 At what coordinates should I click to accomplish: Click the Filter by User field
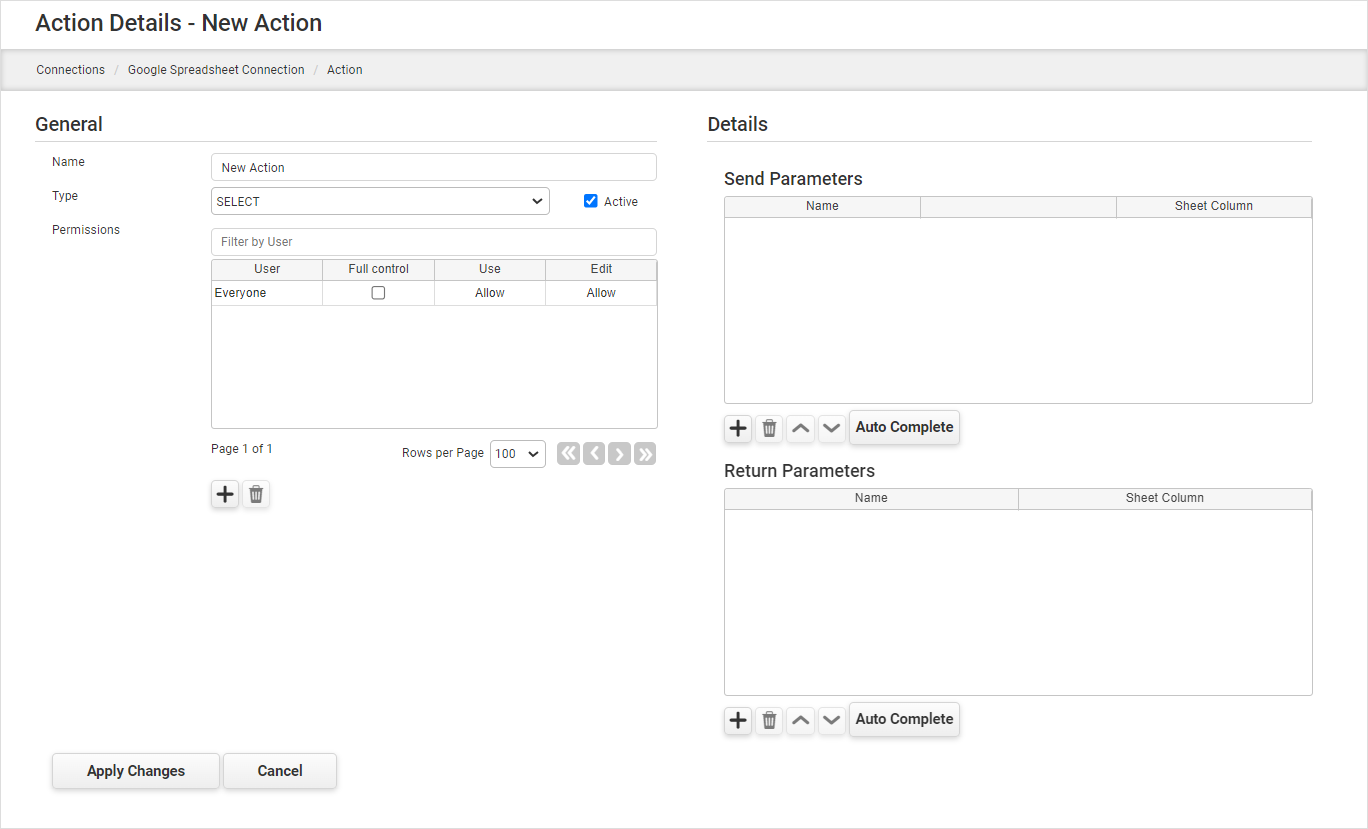click(434, 242)
